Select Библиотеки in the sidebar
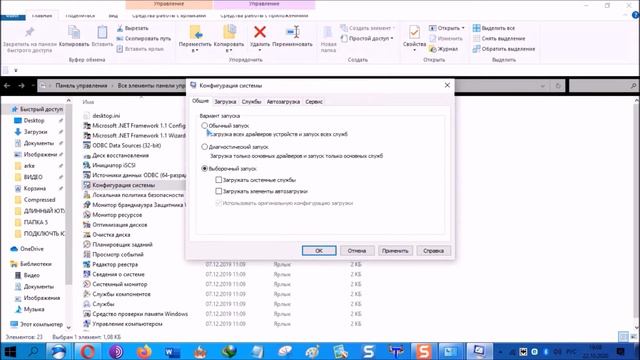Image resolution: width=640 pixels, height=360 pixels. click(x=32, y=264)
